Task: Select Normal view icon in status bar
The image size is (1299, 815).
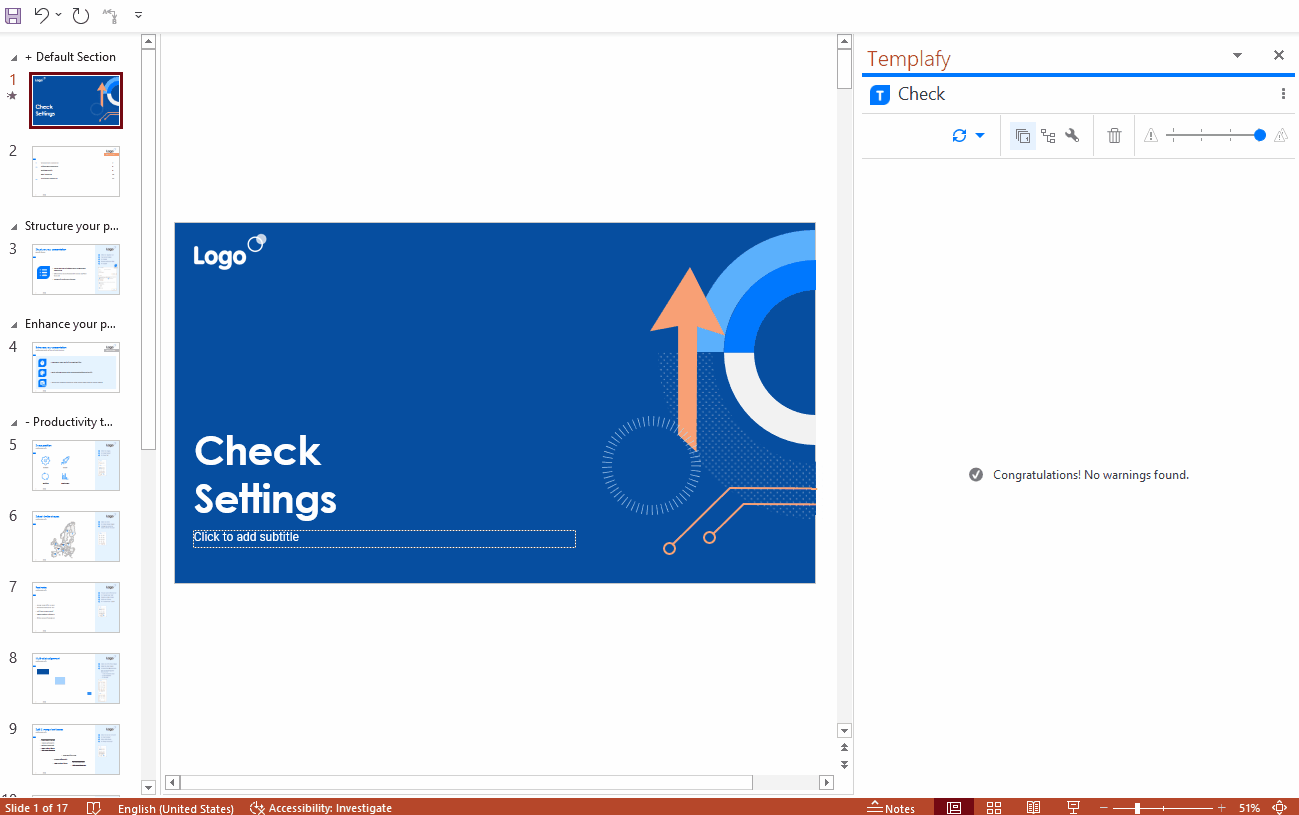Action: [x=953, y=807]
